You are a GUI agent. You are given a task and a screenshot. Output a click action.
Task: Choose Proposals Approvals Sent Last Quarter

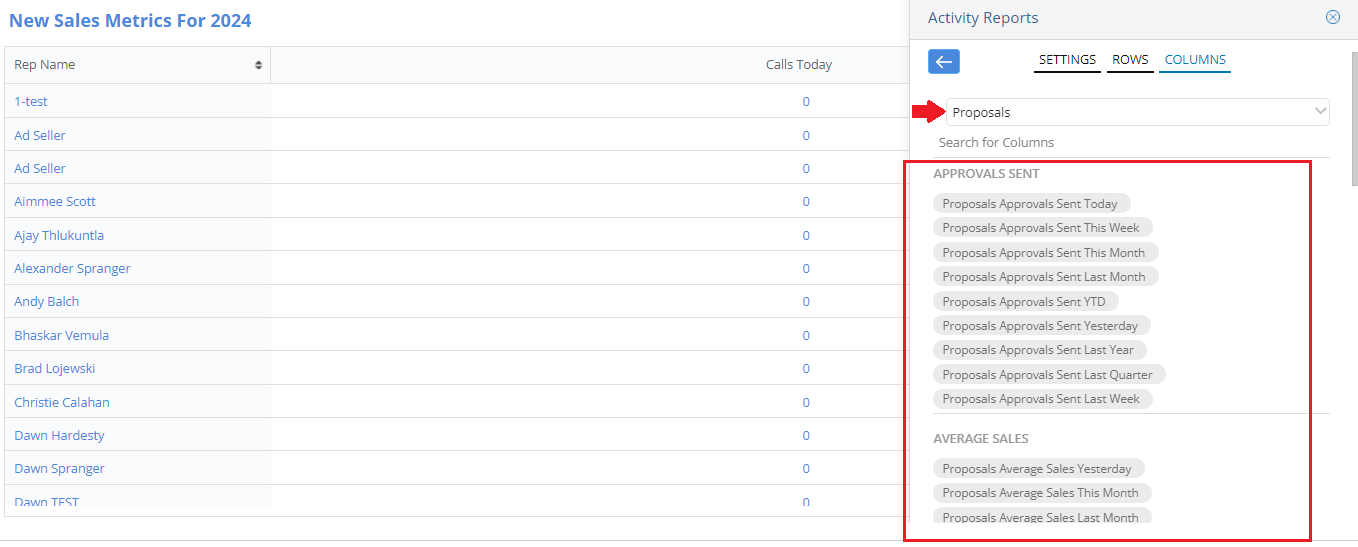[1049, 375]
